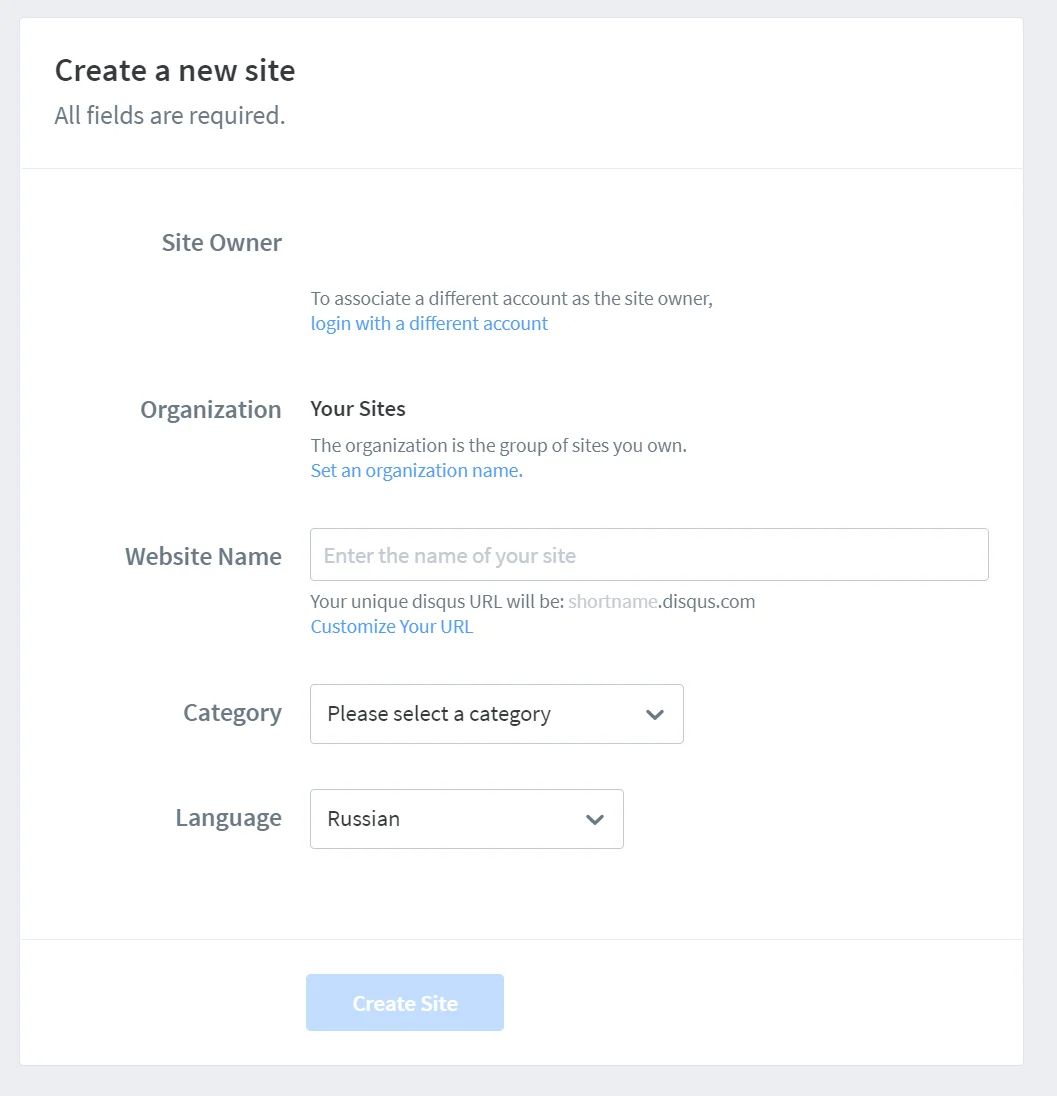
Task: Click the 'Website Name' field label
Action: (x=203, y=556)
